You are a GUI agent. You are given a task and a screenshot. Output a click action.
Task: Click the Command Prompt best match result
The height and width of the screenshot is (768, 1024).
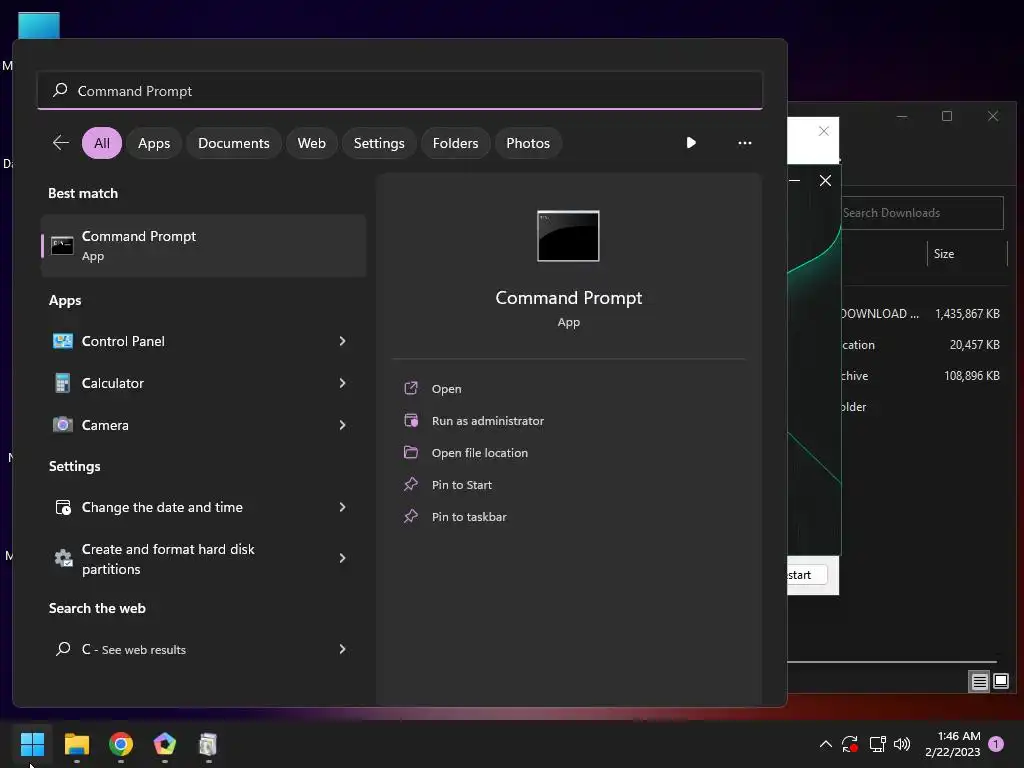click(203, 246)
